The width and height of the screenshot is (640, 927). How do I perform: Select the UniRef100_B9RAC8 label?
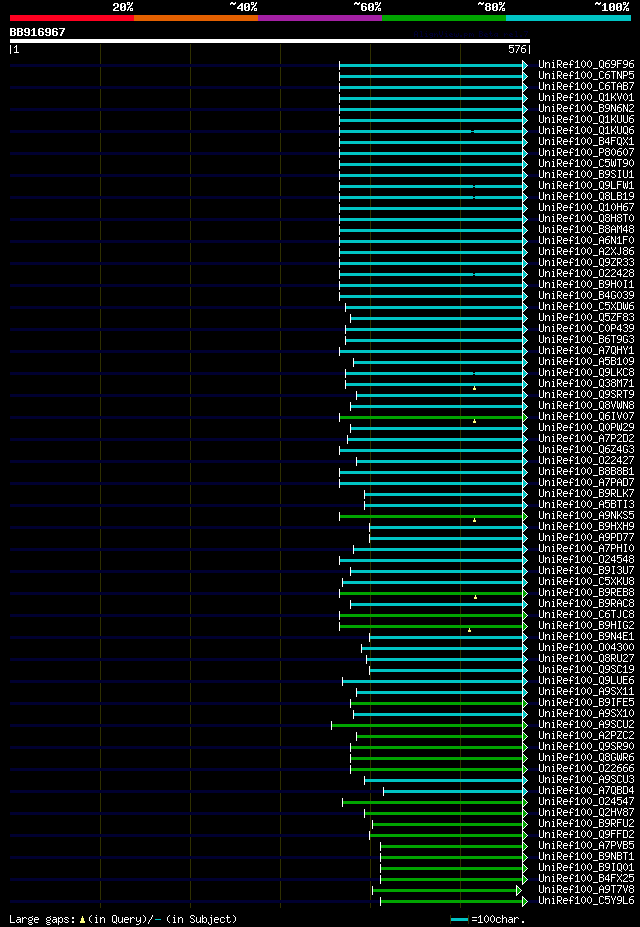tap(586, 604)
